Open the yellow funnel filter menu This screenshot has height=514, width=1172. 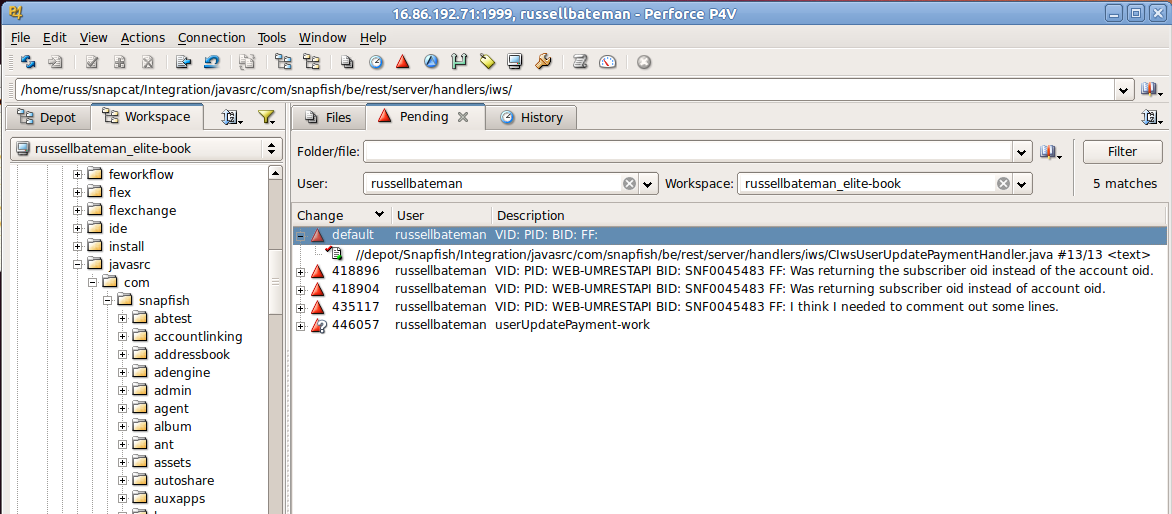point(266,117)
